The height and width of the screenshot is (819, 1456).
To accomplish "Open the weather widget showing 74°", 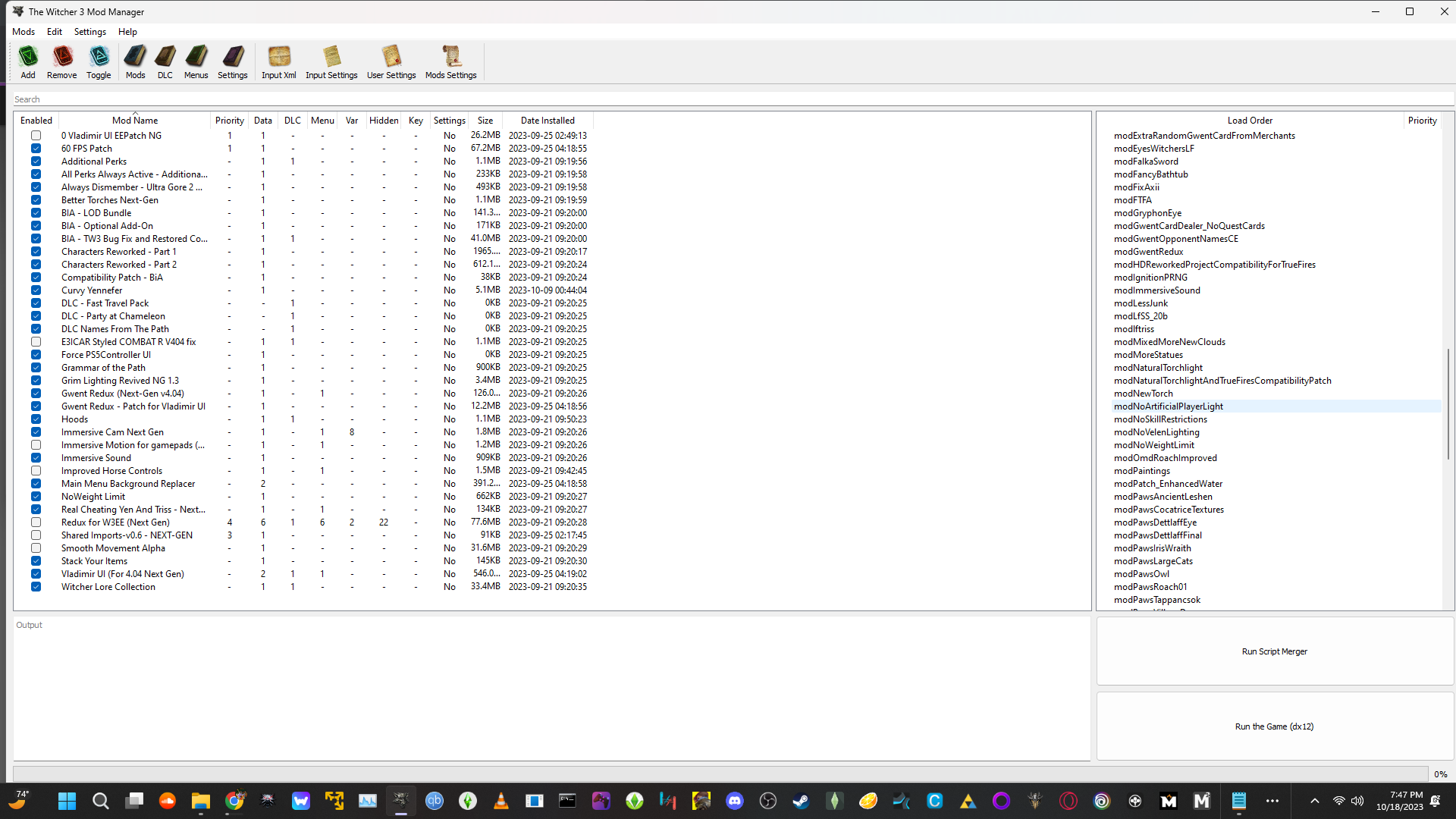I will pyautogui.click(x=19, y=799).
